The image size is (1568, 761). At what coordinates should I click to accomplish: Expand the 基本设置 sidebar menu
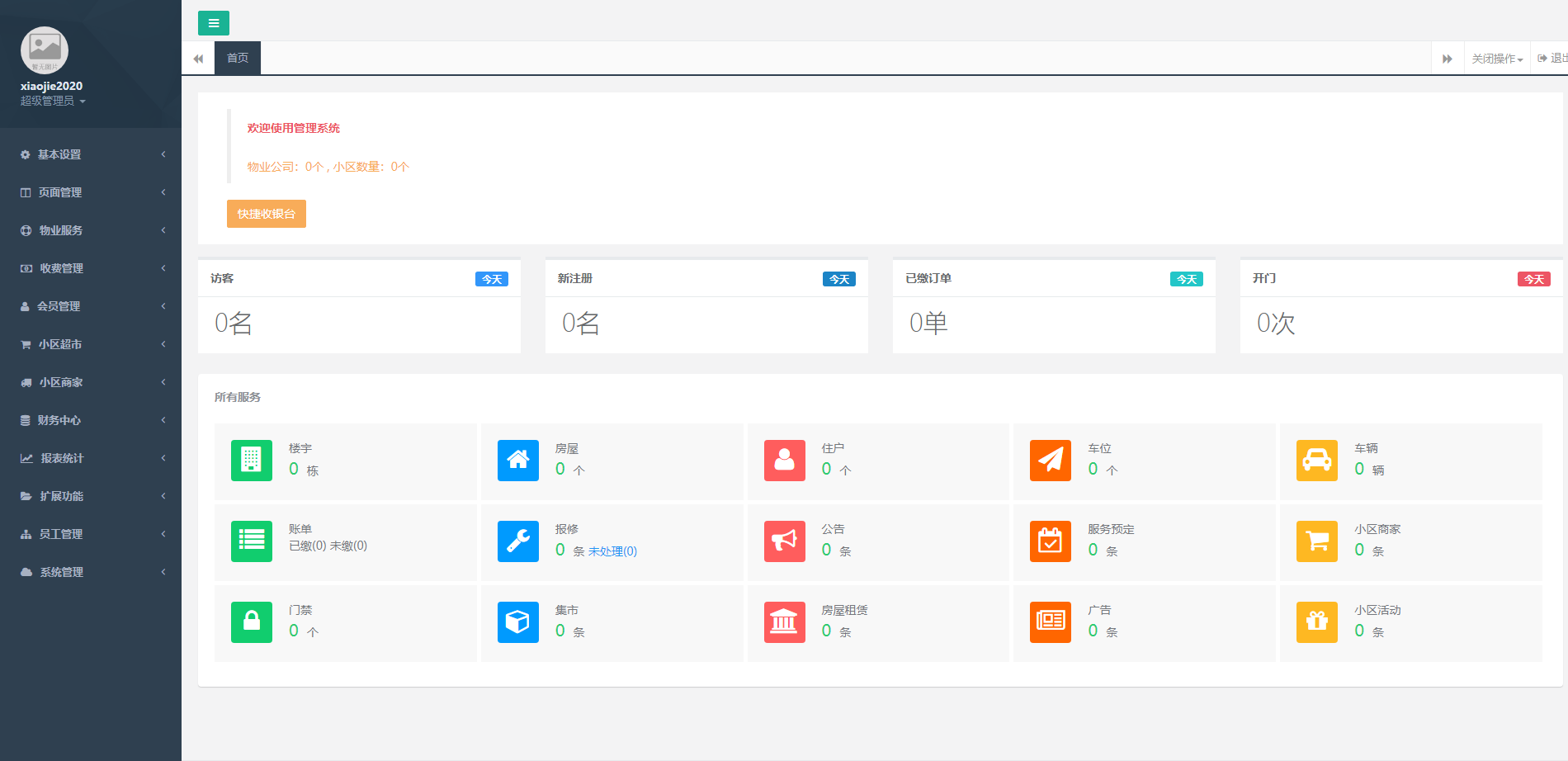click(x=91, y=154)
